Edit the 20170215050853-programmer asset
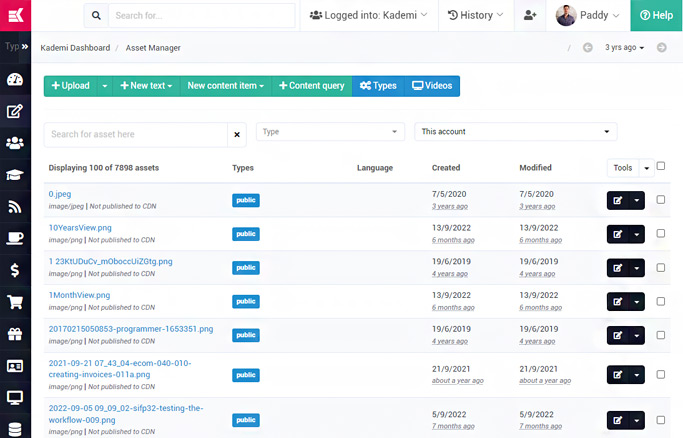The image size is (683, 438). (618, 336)
